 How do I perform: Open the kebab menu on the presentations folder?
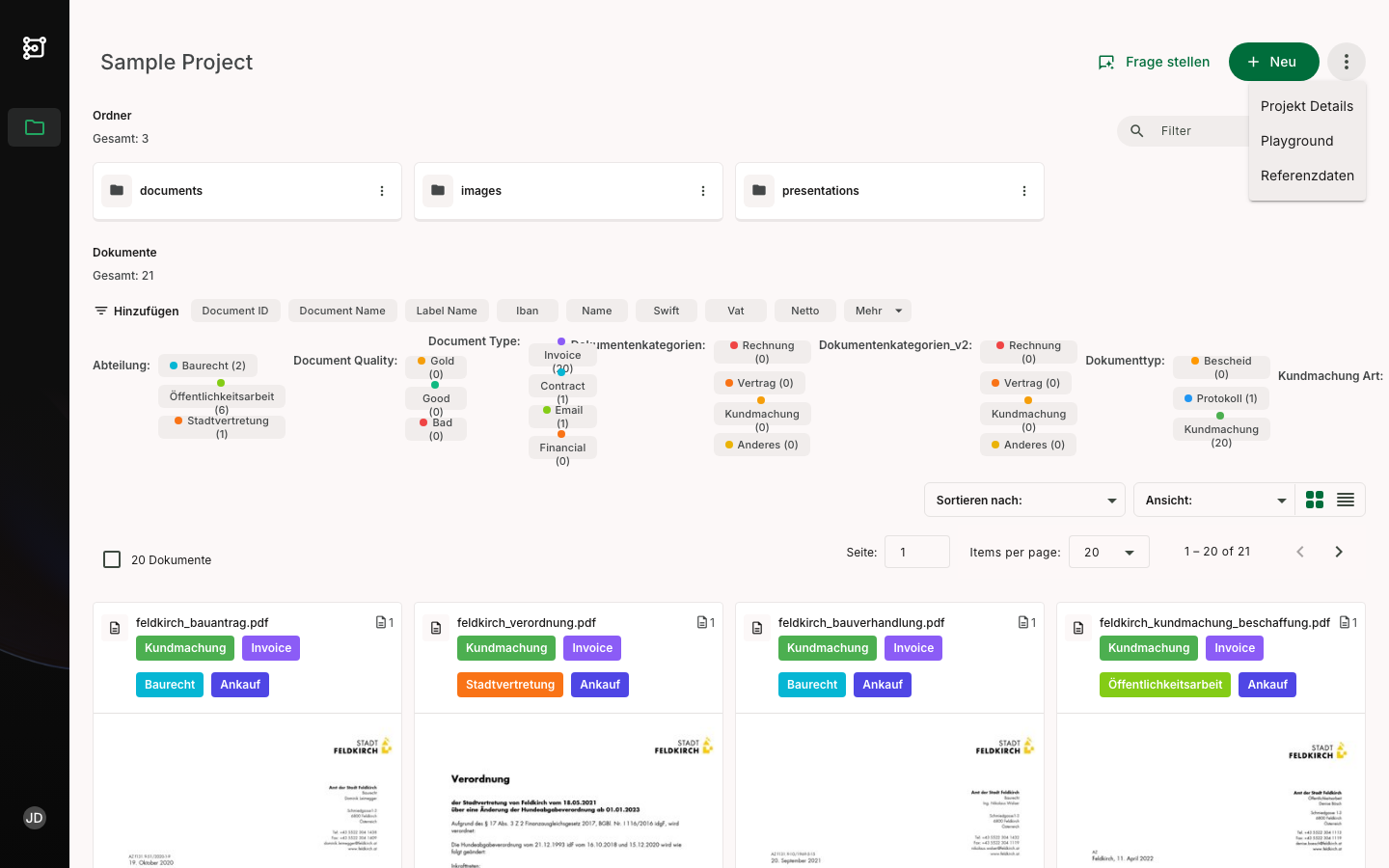point(1024,191)
